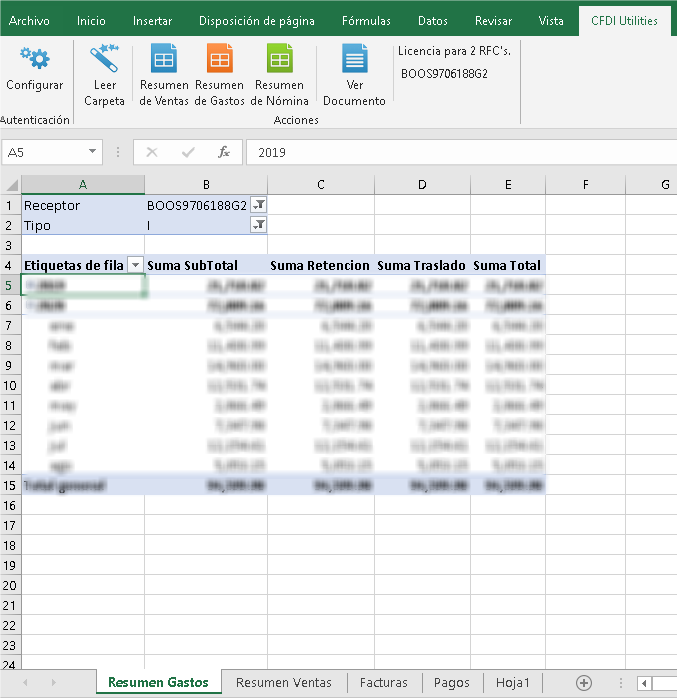Open the Receptor filter dropdown
677x698 pixels.
click(x=258, y=205)
